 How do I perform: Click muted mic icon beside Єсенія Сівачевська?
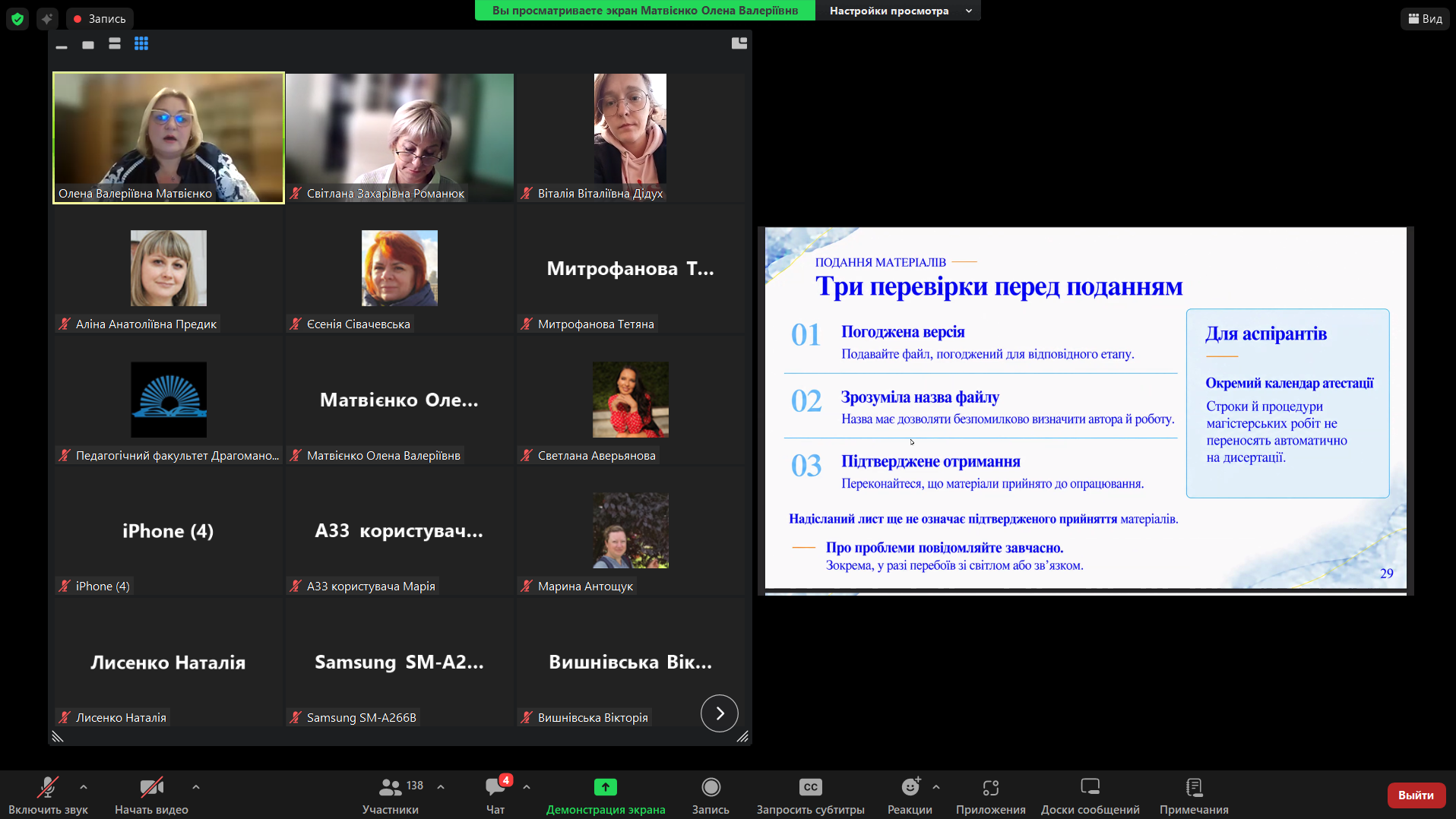[296, 324]
